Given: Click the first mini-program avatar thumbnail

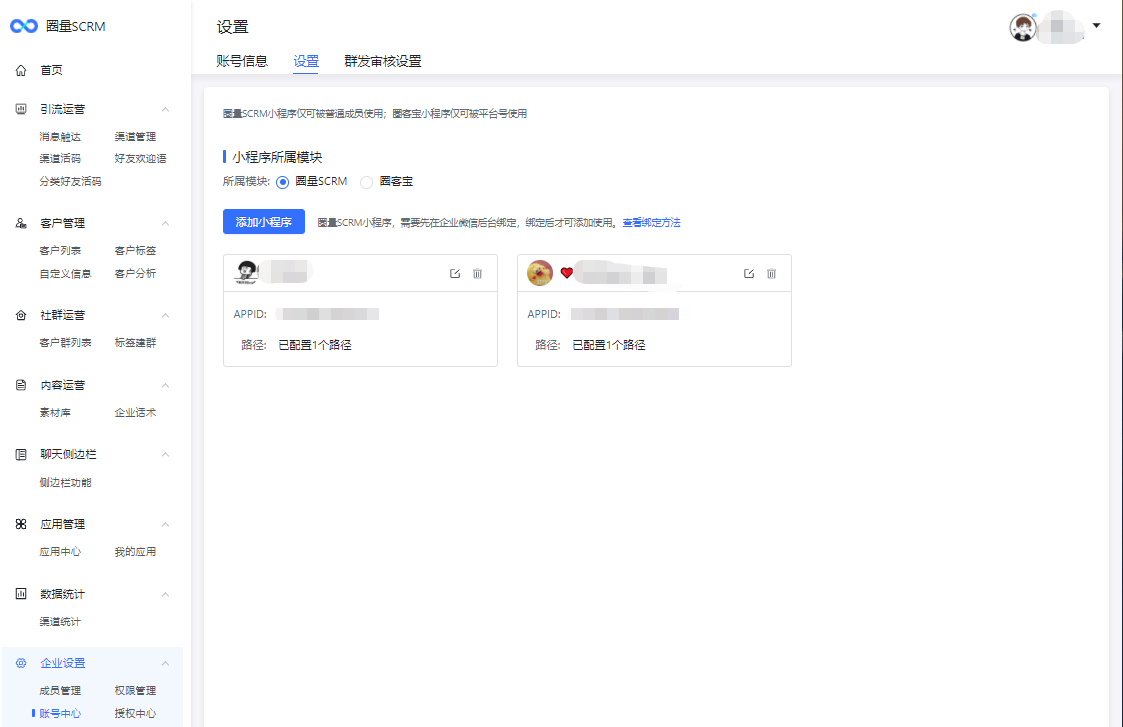Looking at the screenshot, I should 247,273.
